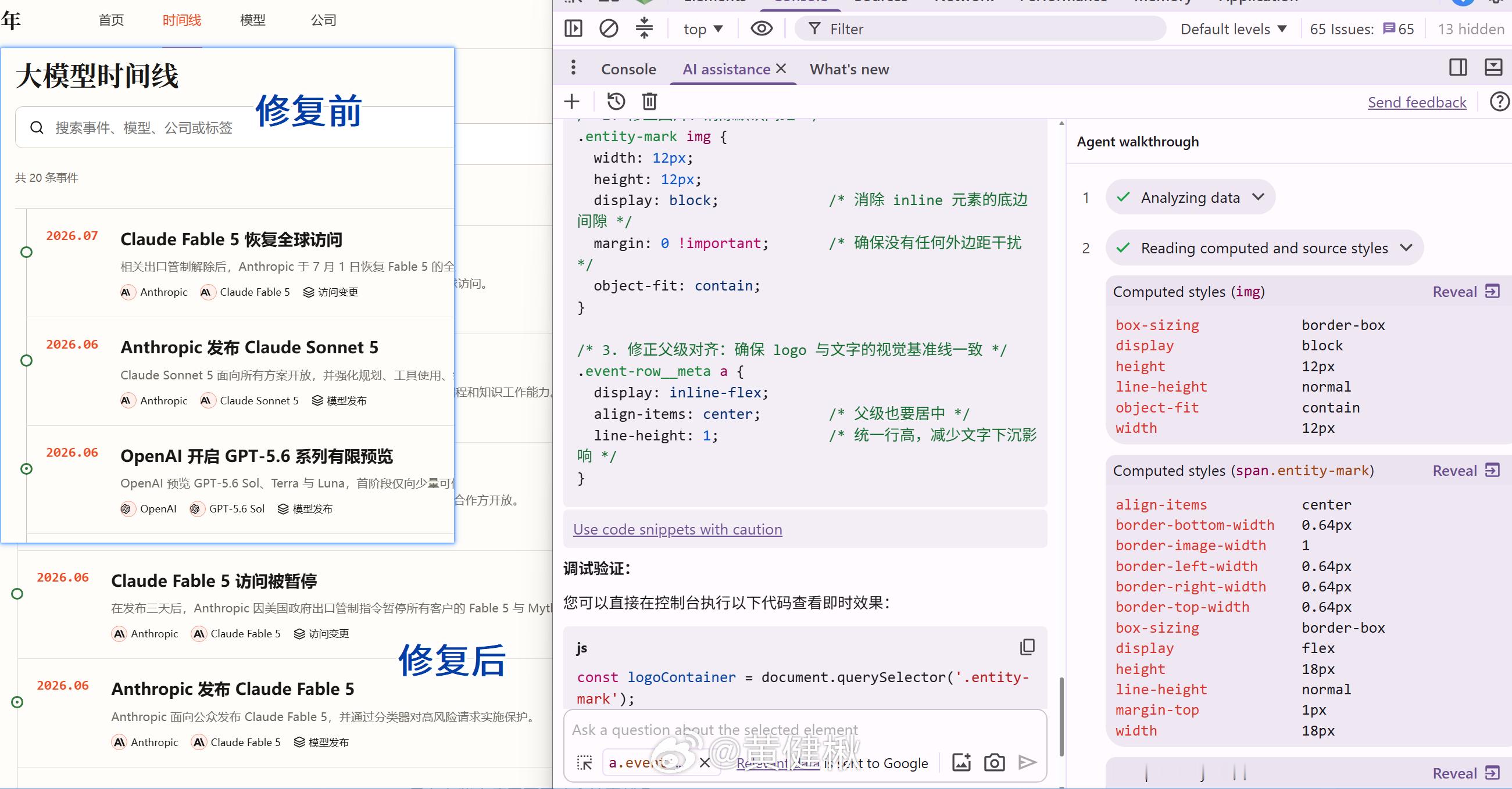This screenshot has width=1512, height=789.
Task: Click the Send feedback link
Action: (x=1416, y=102)
